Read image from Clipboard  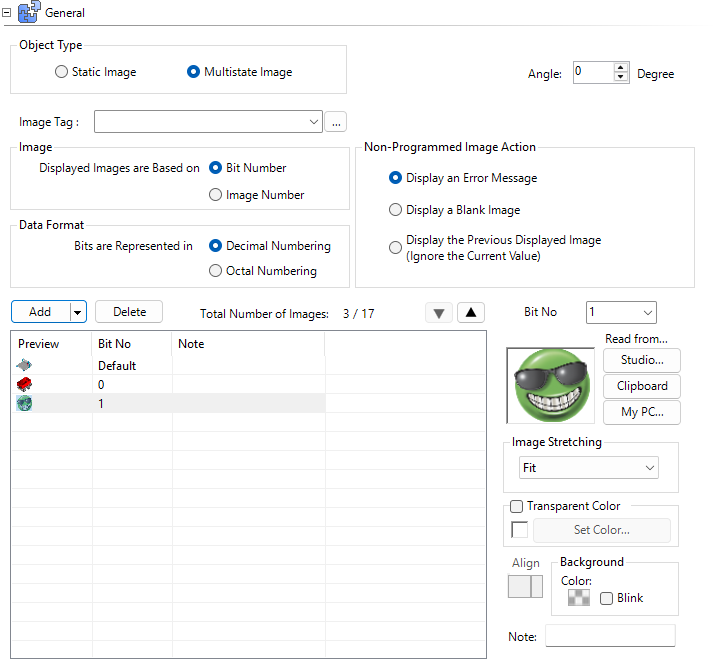tap(642, 386)
